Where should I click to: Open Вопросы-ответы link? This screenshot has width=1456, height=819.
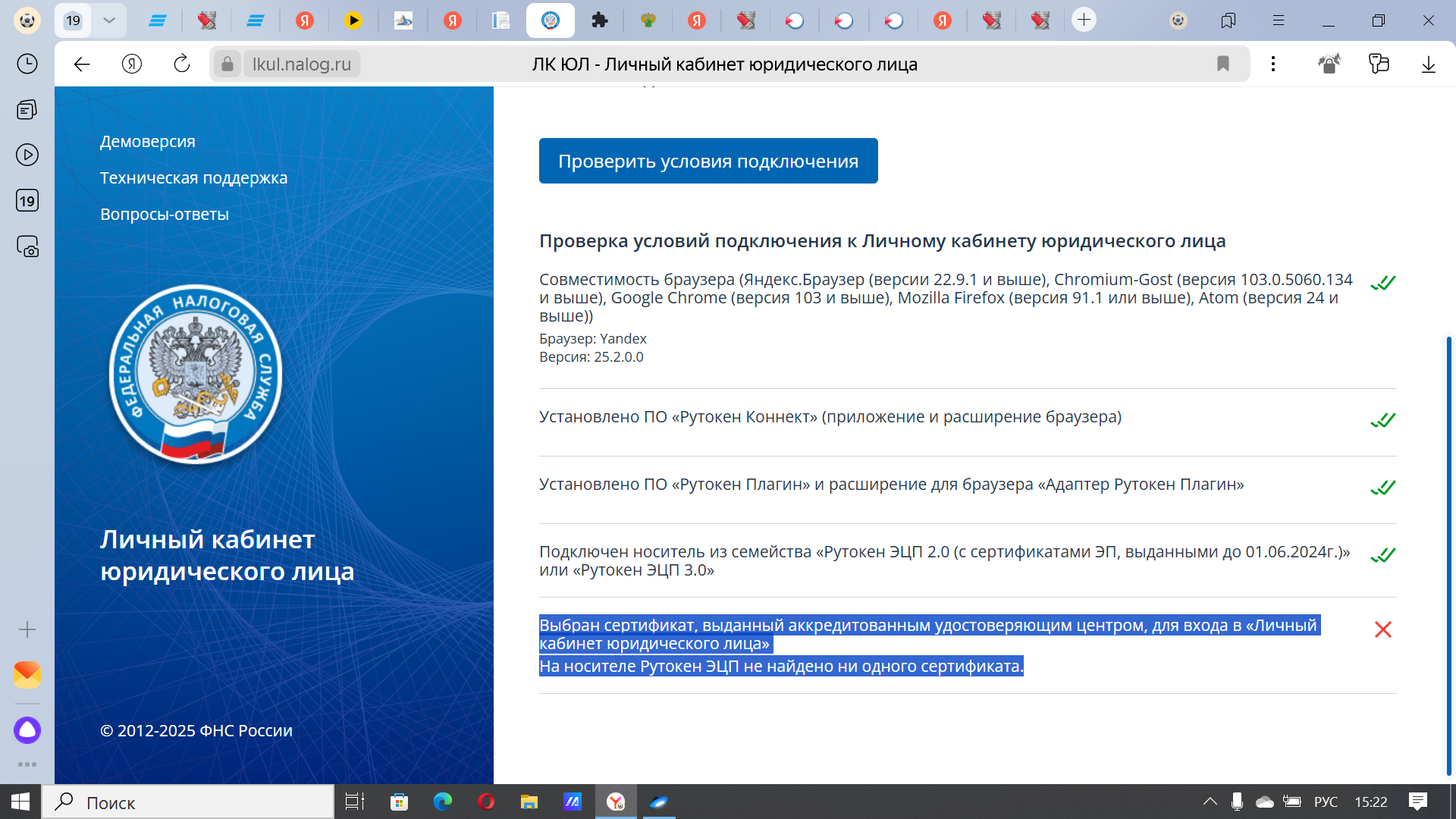pos(165,215)
